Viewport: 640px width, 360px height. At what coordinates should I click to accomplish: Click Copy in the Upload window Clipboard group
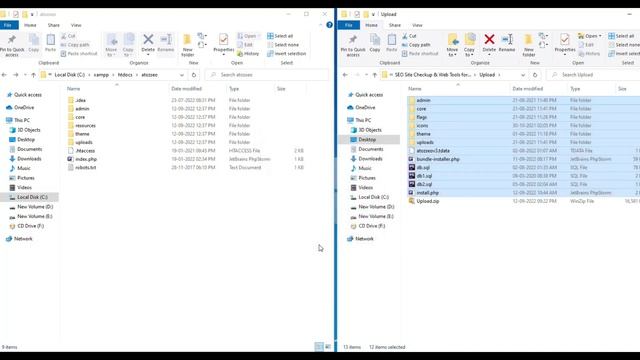click(375, 43)
